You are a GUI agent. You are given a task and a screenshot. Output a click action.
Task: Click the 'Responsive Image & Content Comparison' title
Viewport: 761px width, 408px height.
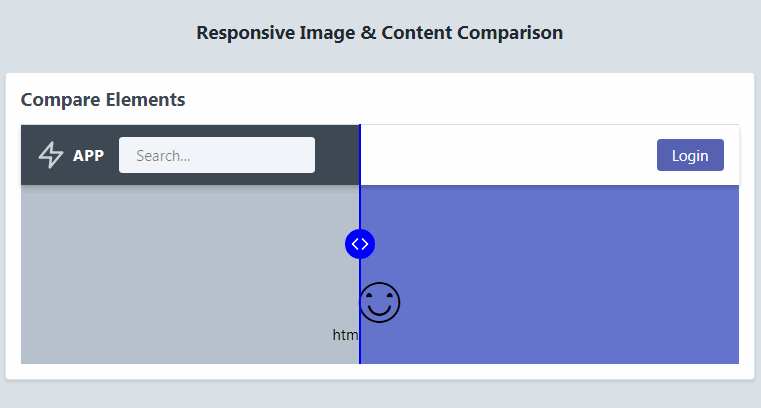pyautogui.click(x=380, y=33)
